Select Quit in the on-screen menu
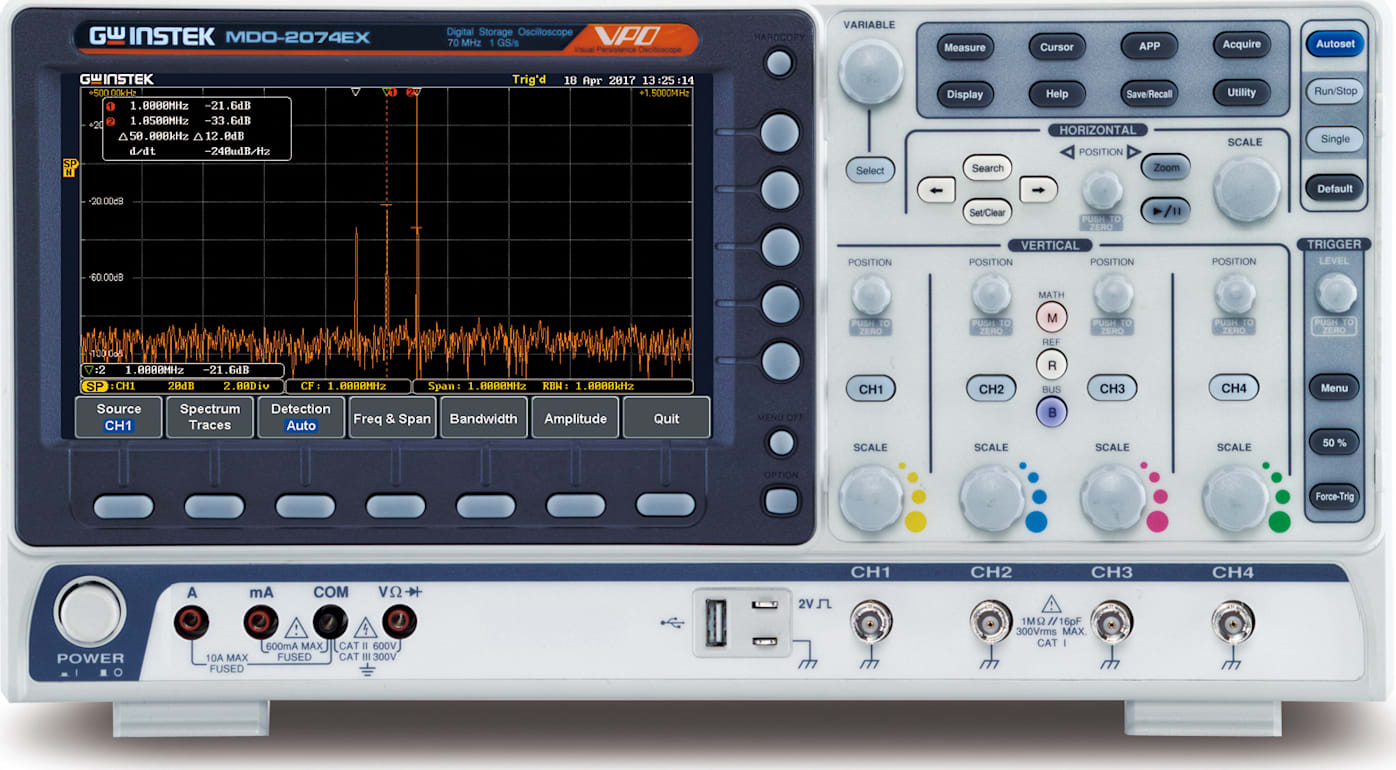The height and width of the screenshot is (770, 1396). (x=666, y=417)
